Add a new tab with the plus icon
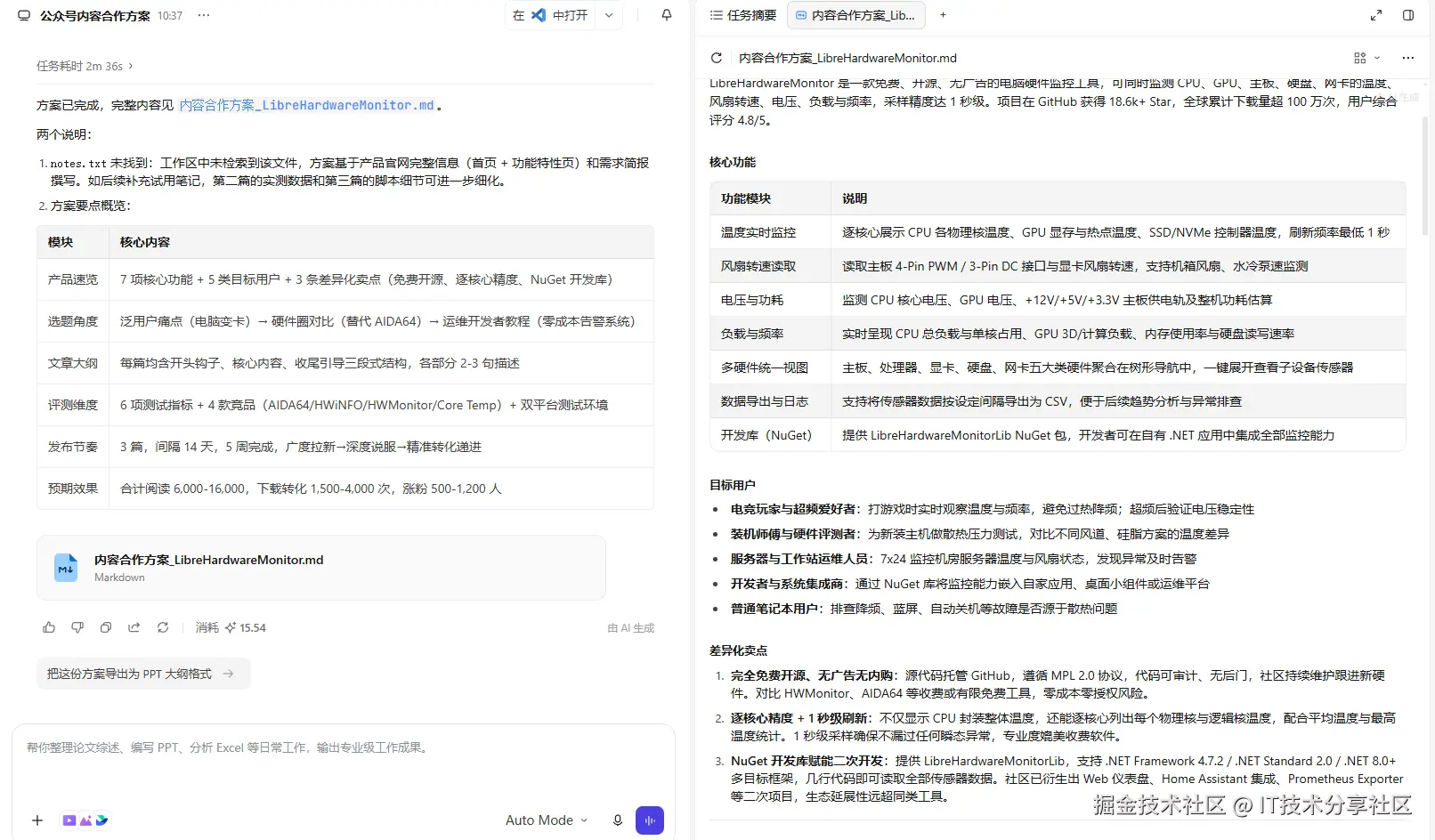Screen dimensions: 1435x840 [x=943, y=15]
